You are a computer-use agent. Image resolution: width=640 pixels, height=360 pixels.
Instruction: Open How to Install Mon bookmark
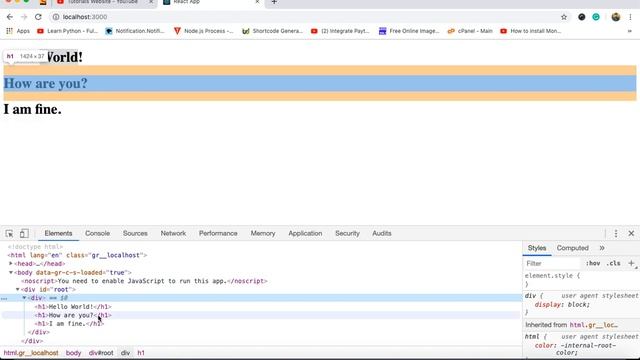point(531,31)
